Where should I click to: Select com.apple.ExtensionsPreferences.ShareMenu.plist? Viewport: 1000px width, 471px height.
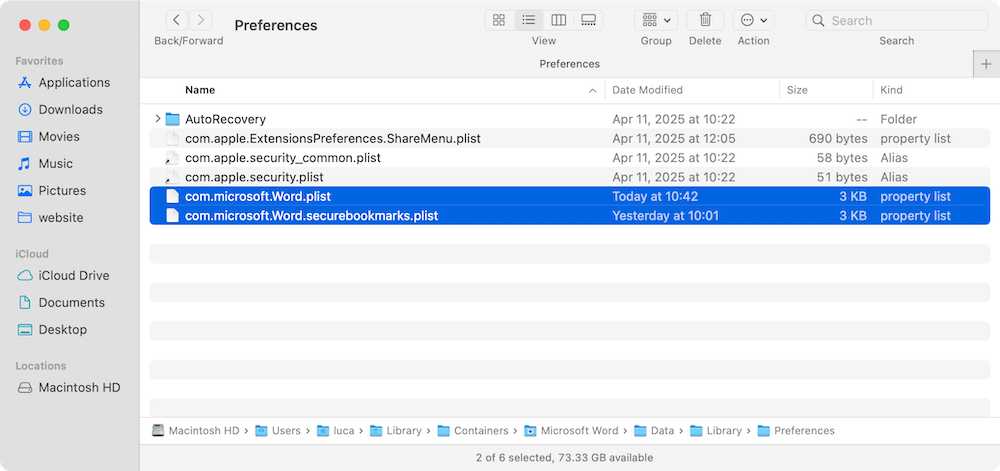pos(333,138)
